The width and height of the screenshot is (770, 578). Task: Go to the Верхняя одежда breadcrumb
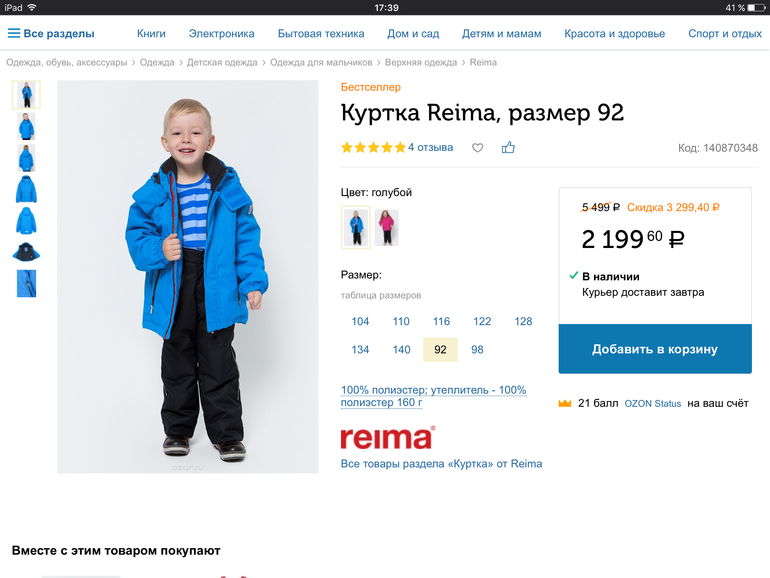420,62
